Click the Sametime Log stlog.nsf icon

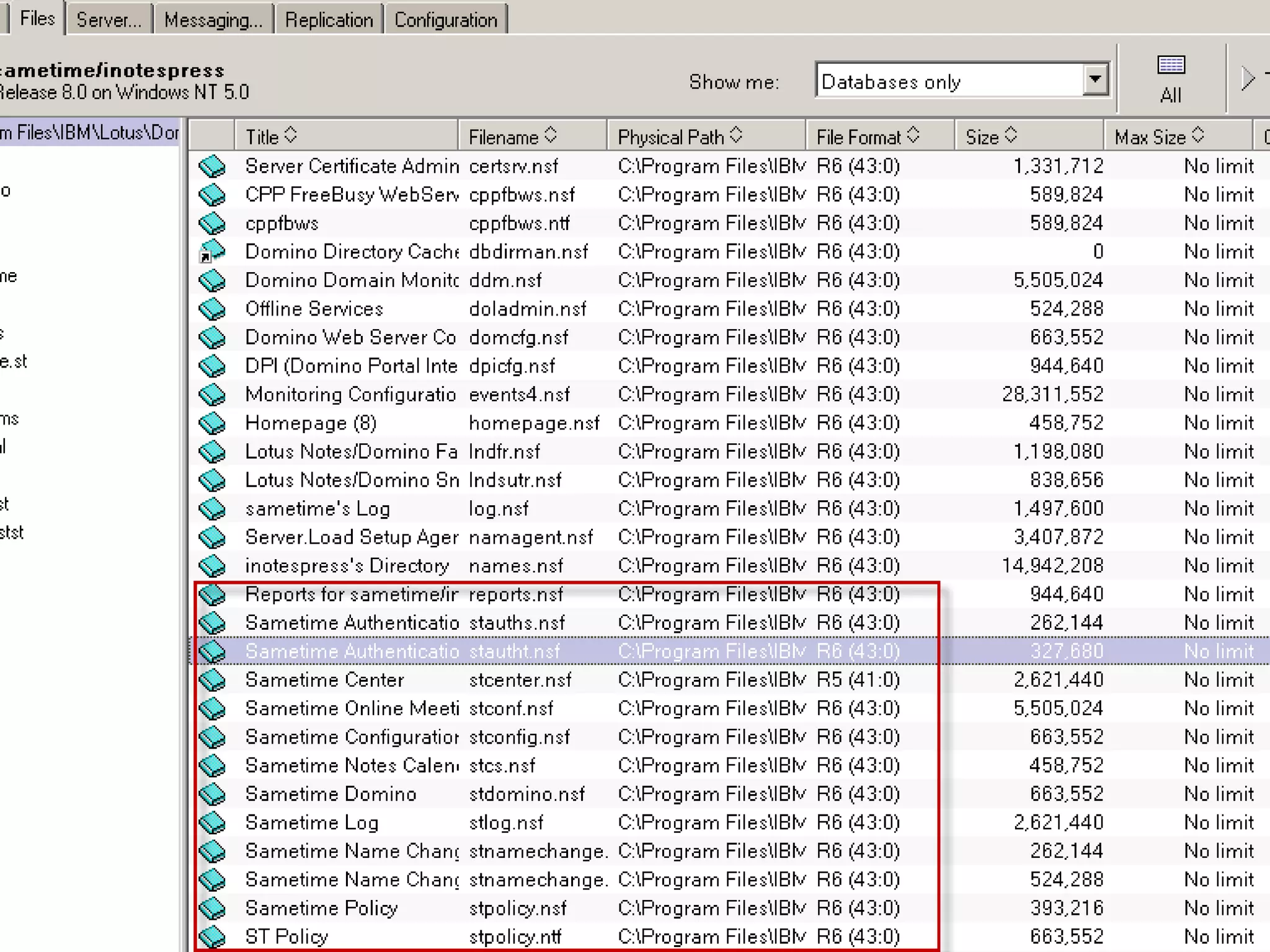[x=212, y=822]
